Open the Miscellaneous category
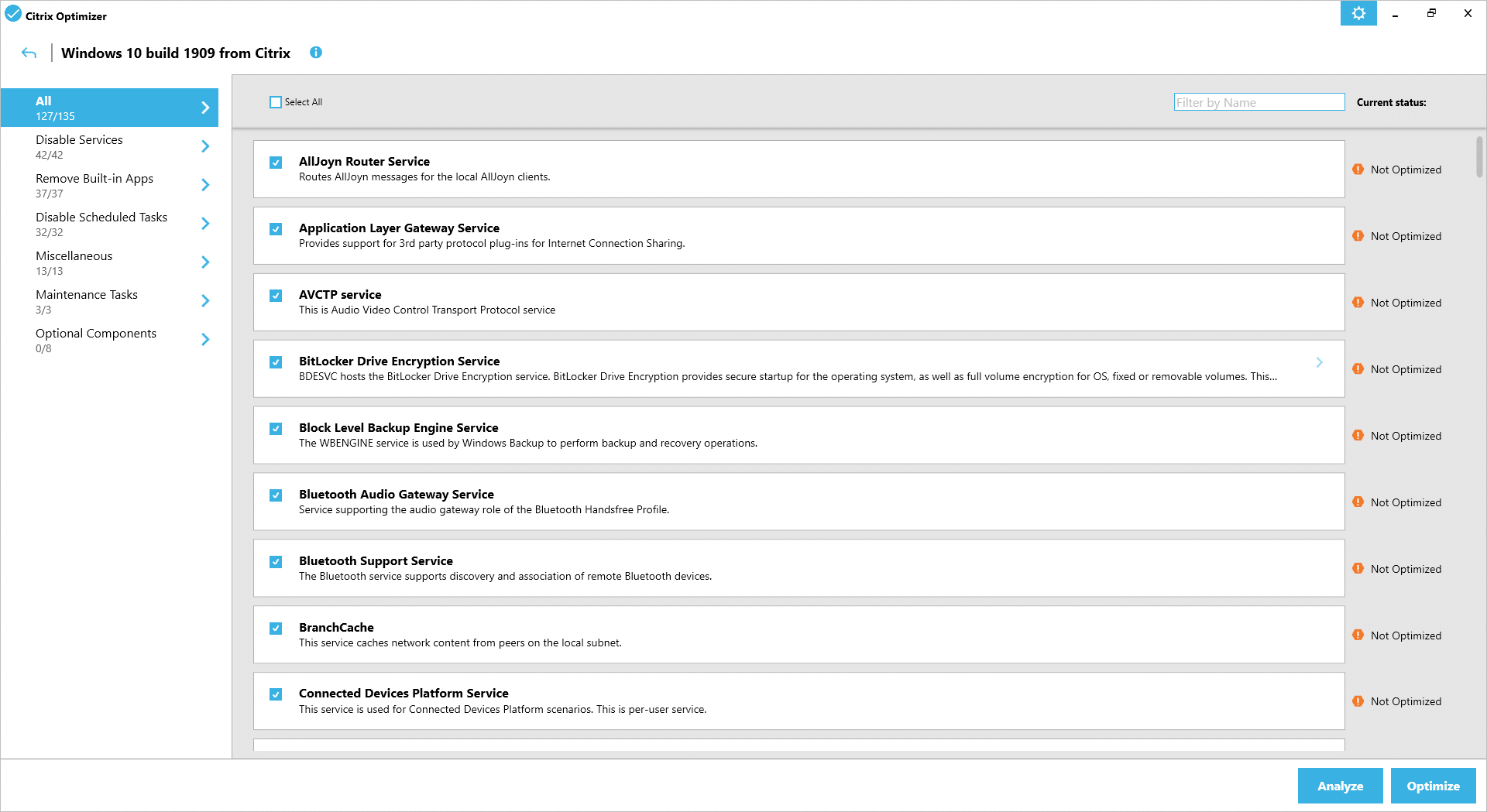Viewport: 1487px width, 812px height. click(109, 262)
